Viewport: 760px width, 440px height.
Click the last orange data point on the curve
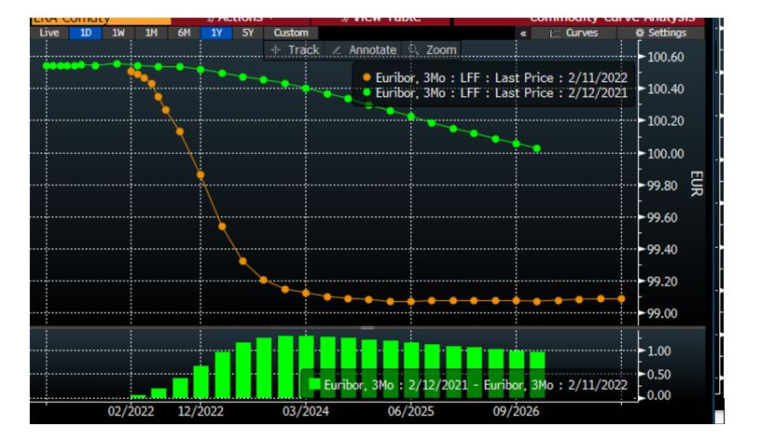[621, 299]
